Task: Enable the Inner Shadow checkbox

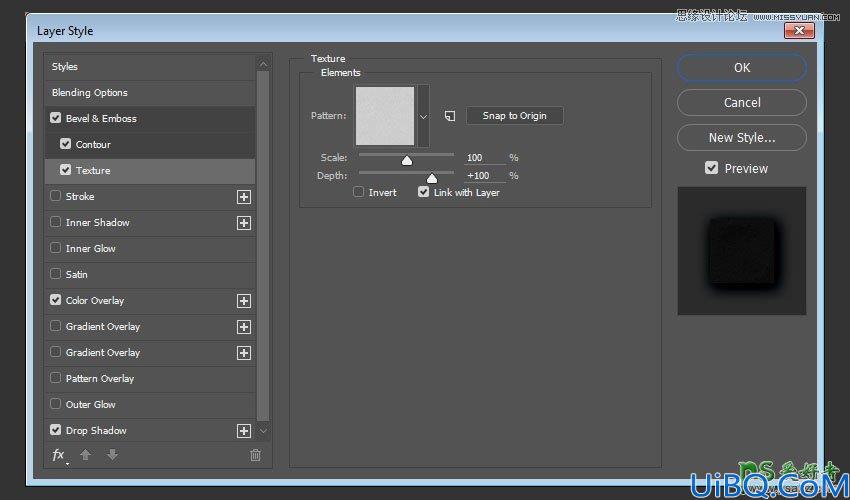Action: pyautogui.click(x=55, y=222)
